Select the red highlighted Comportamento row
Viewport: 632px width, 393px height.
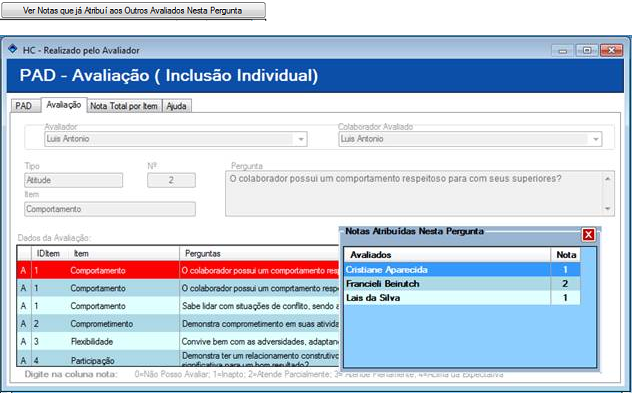[x=179, y=270]
